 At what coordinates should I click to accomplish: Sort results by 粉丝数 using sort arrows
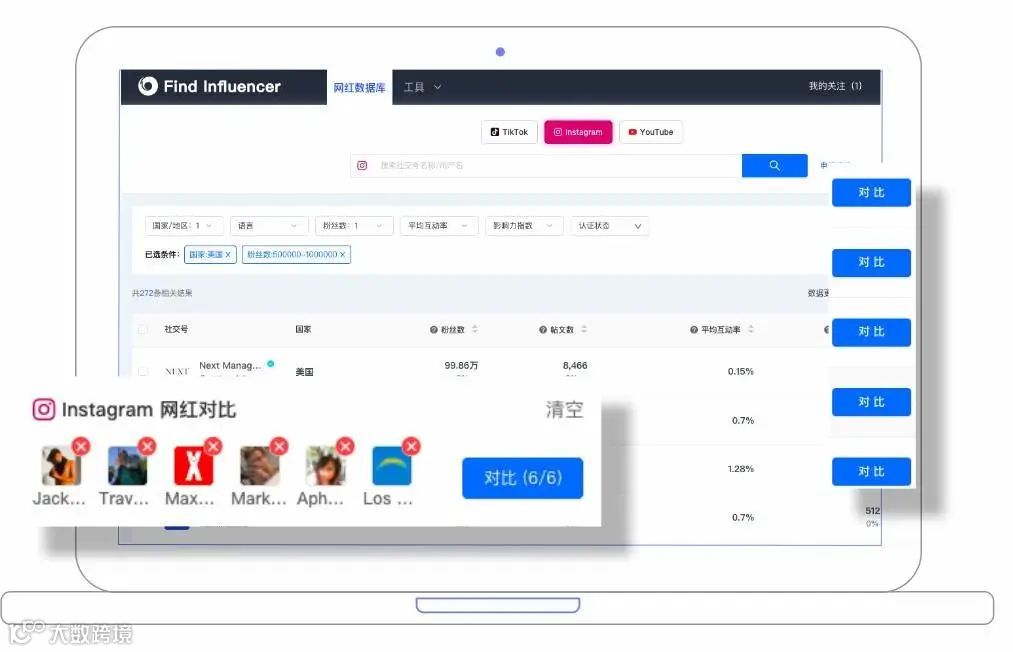point(475,329)
